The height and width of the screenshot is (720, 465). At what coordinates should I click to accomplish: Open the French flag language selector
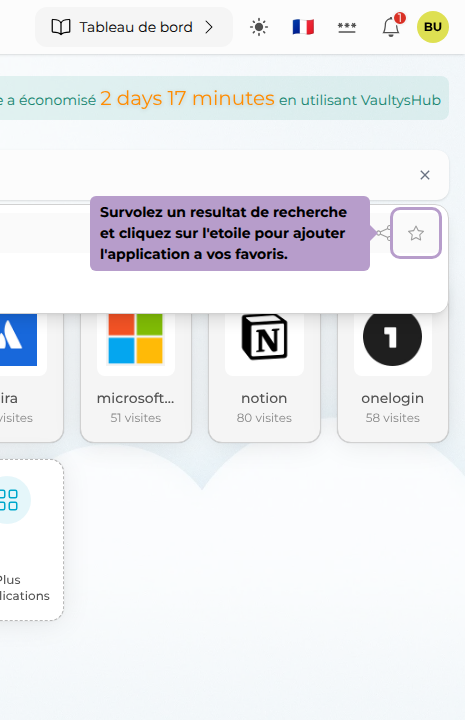303,27
